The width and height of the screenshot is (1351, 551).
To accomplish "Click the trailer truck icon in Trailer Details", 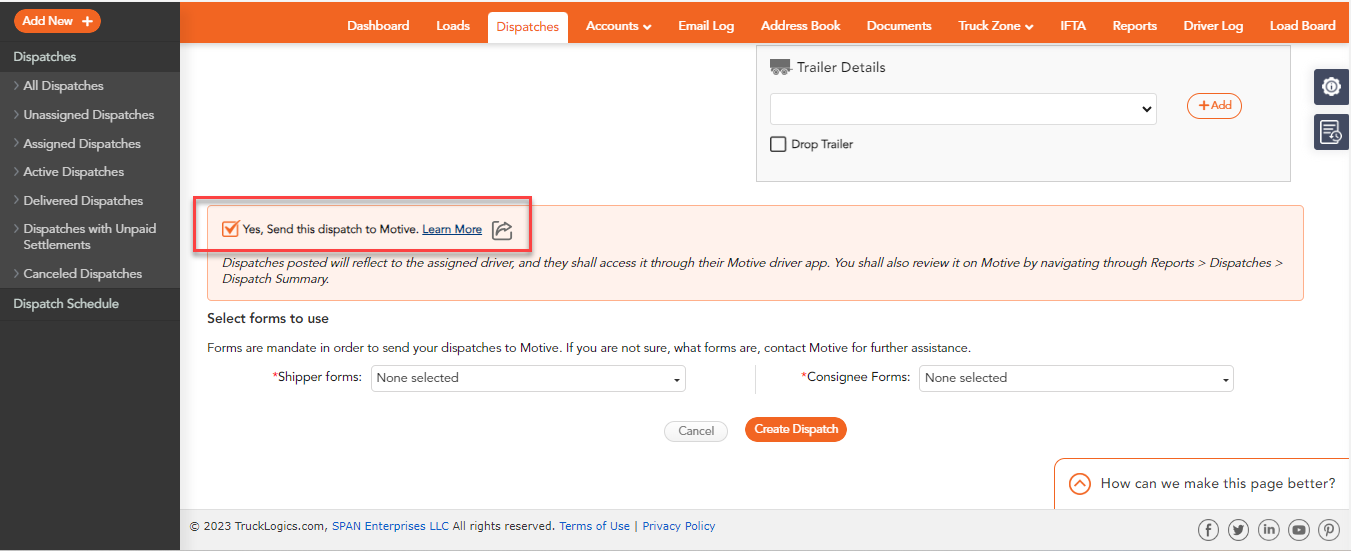I will pyautogui.click(x=780, y=67).
